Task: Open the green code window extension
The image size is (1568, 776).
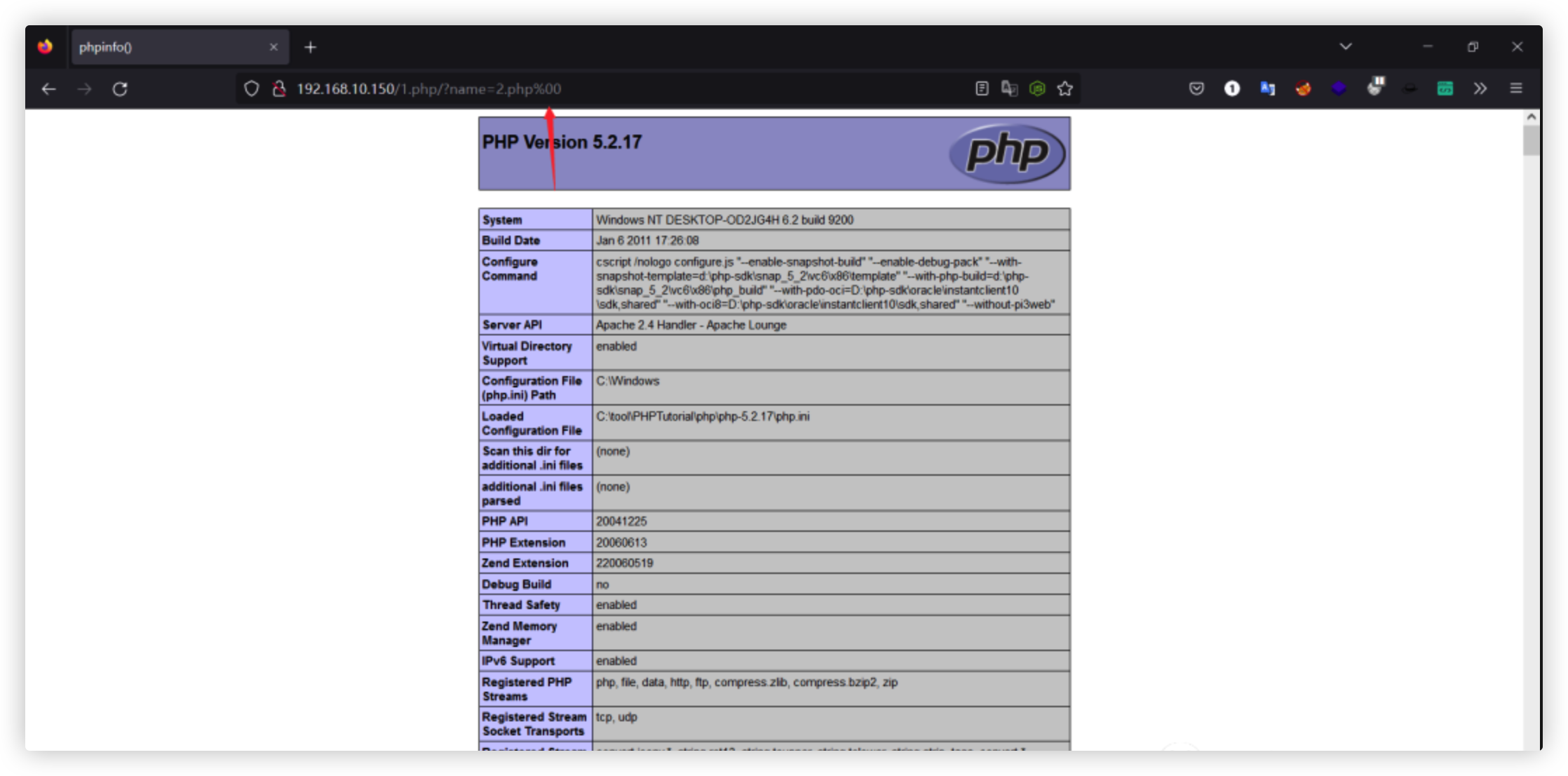Action: 1445,89
